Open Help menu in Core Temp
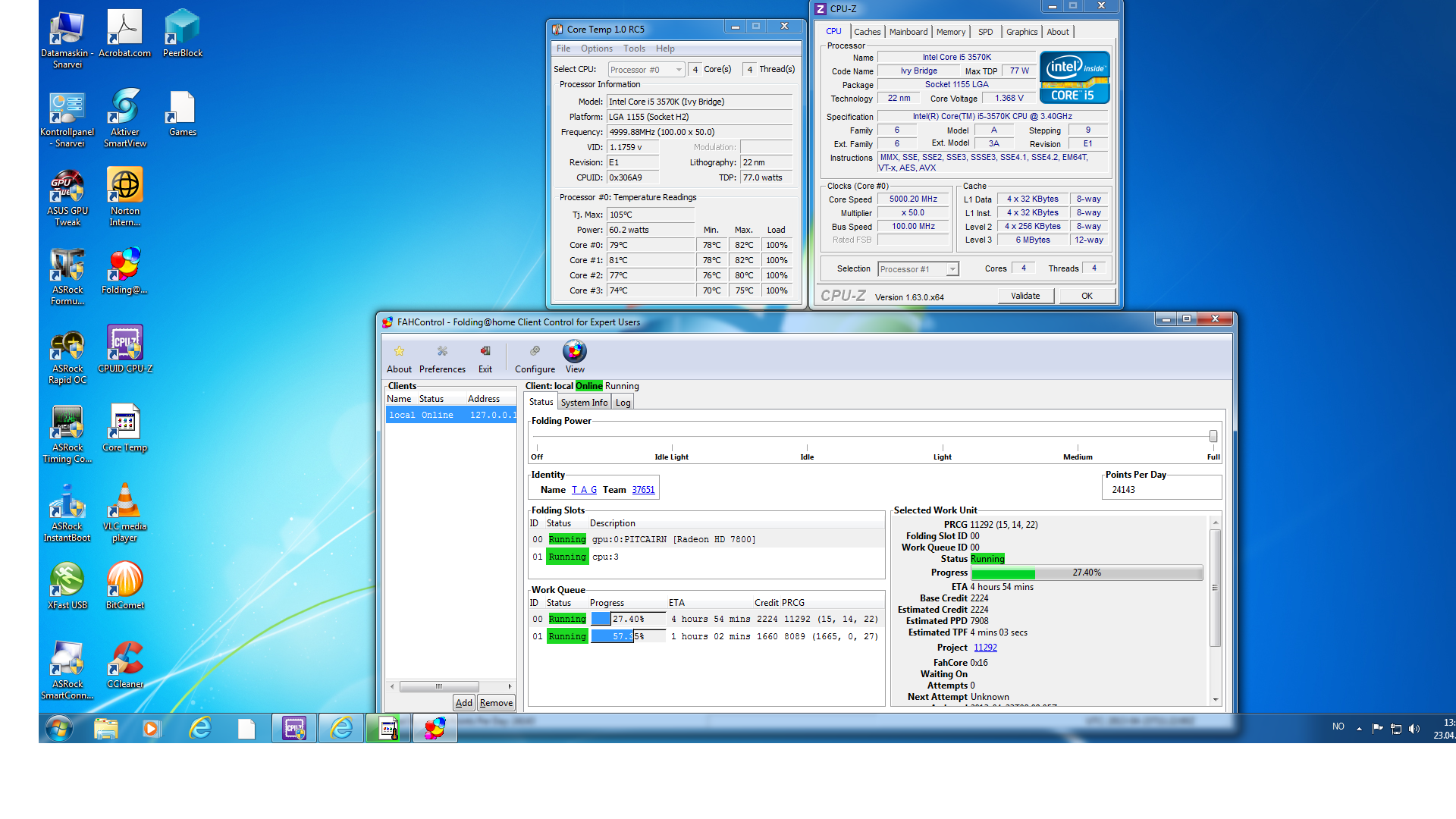Viewport: 1456px width, 819px height. click(665, 49)
